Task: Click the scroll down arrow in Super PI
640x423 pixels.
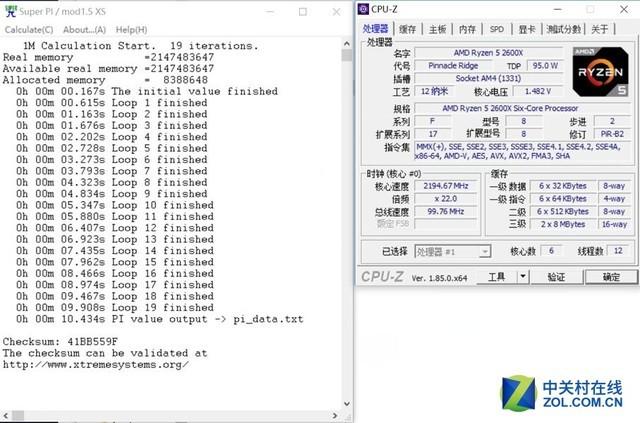Action: pyautogui.click(x=347, y=403)
